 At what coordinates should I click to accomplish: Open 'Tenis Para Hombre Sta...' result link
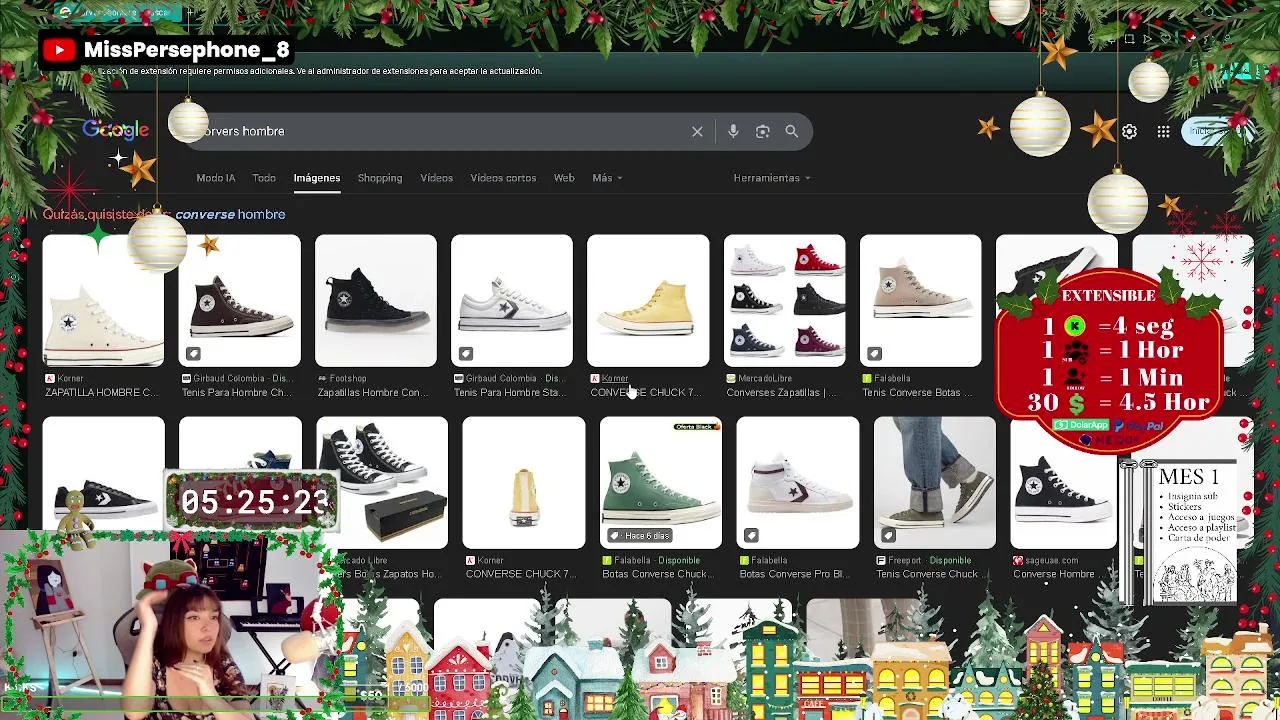coord(510,392)
